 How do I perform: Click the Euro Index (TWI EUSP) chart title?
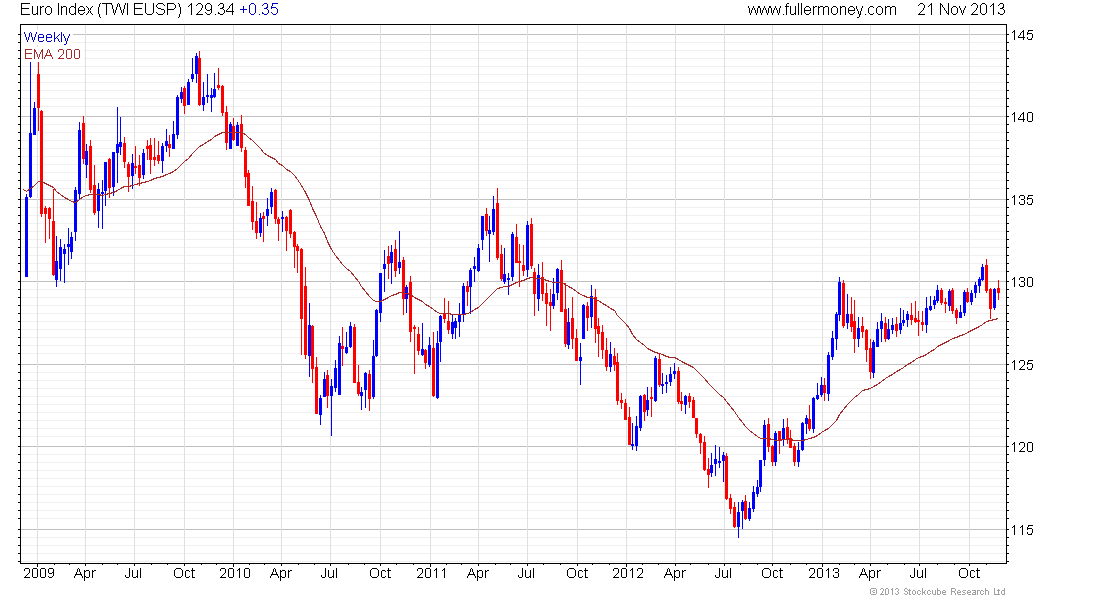coord(101,10)
